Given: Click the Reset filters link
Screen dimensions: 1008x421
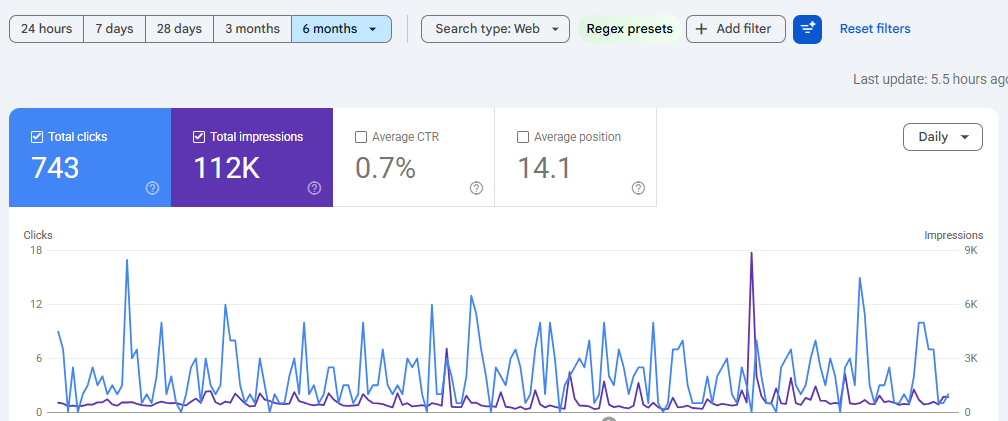Looking at the screenshot, I should click(875, 29).
